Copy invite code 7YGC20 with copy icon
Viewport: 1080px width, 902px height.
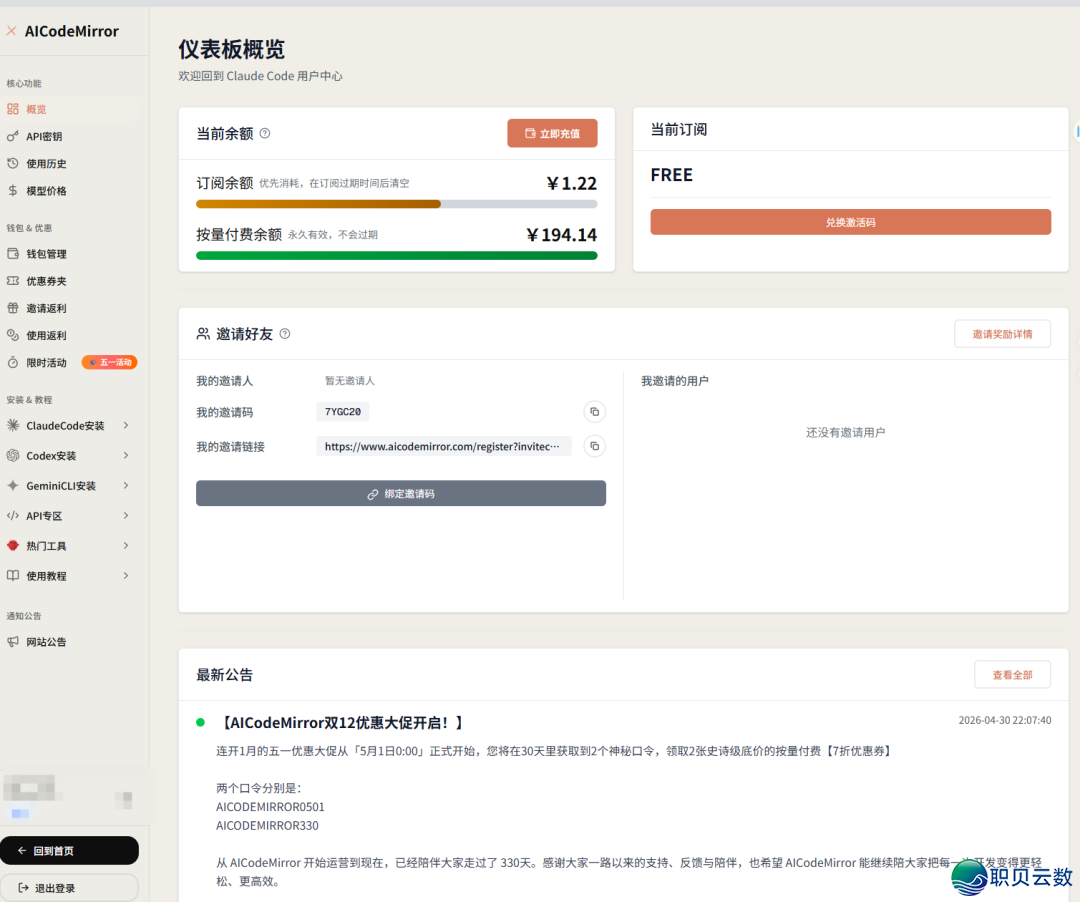594,412
